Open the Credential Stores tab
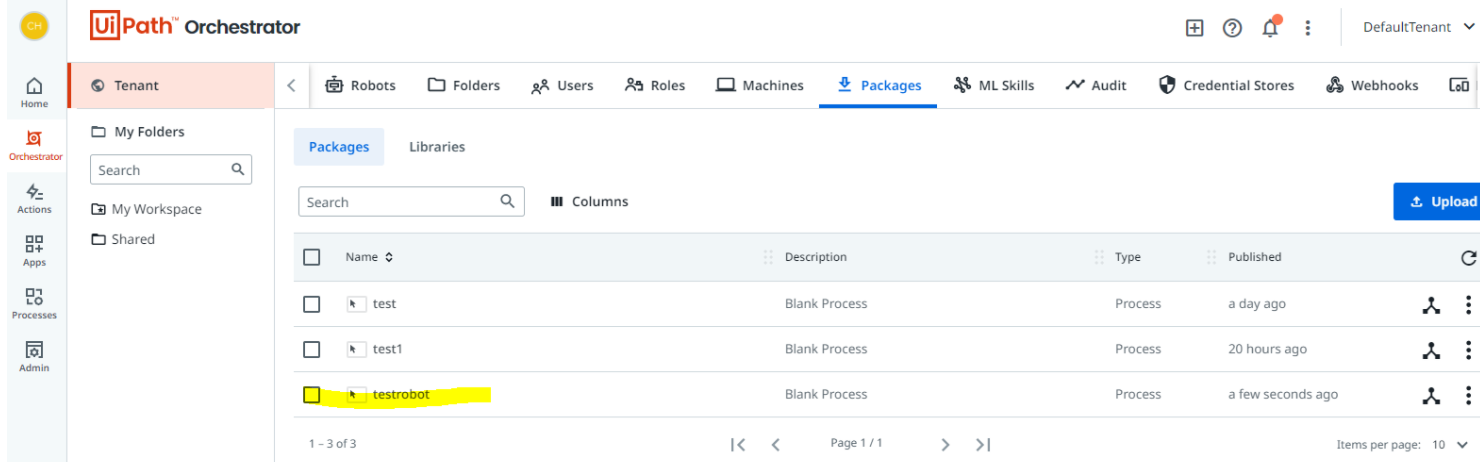The height and width of the screenshot is (462, 1480). coord(1226,85)
